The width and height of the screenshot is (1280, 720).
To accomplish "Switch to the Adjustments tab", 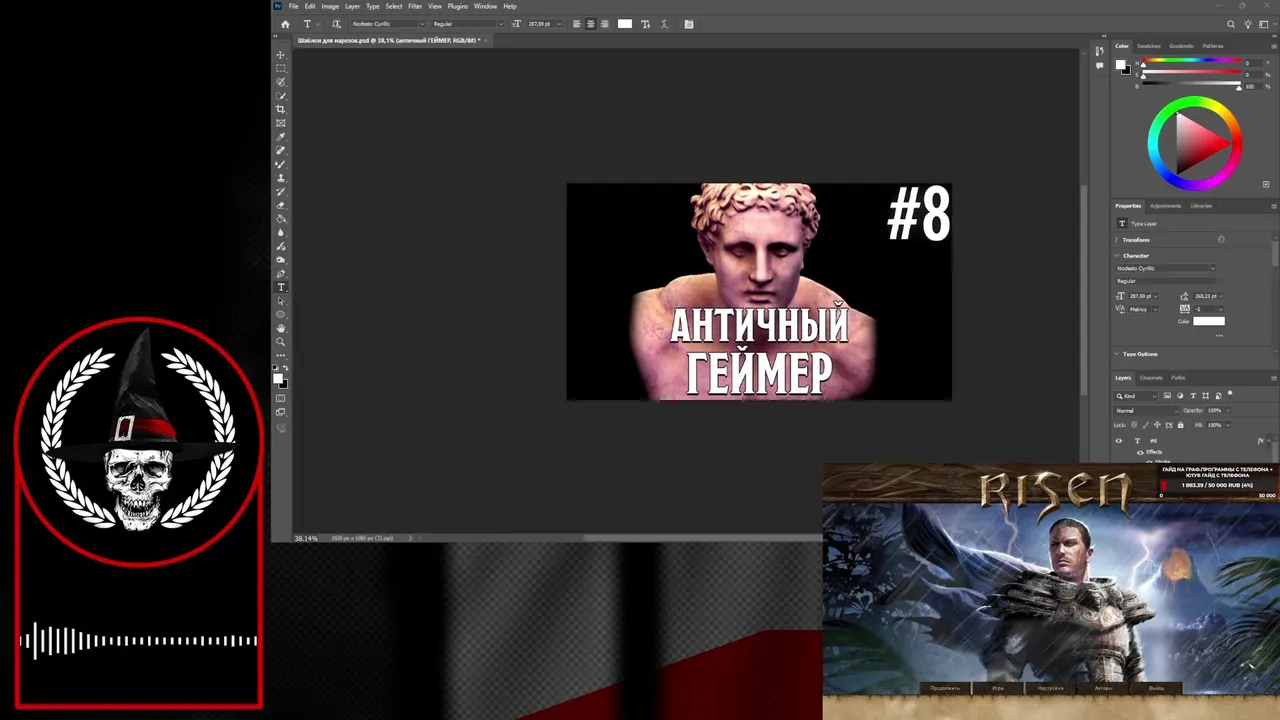I will click(1165, 206).
